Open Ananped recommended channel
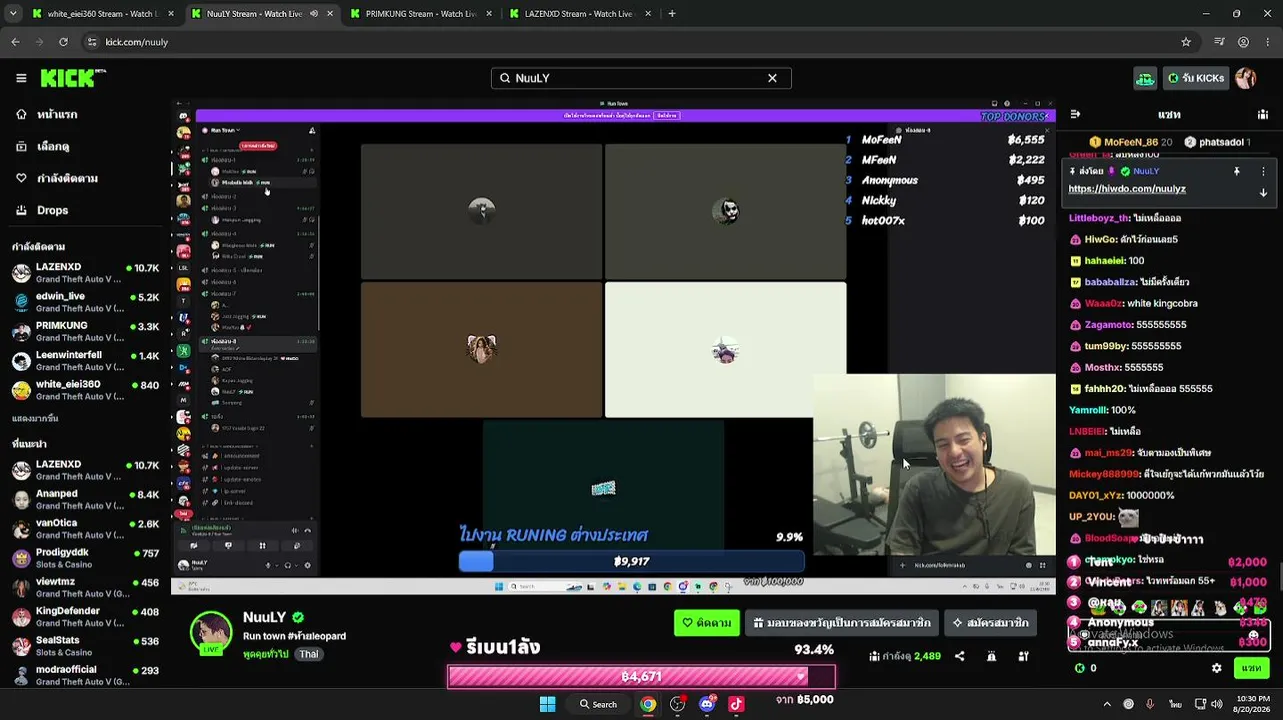 coord(85,499)
